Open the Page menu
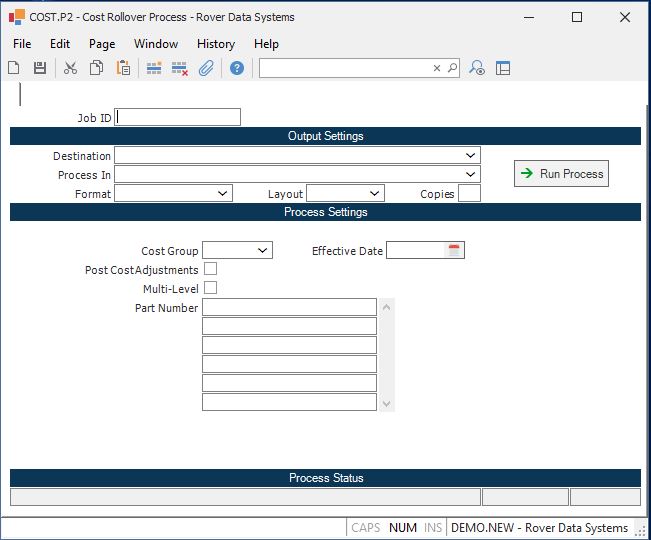This screenshot has height=540, width=651. (x=102, y=44)
